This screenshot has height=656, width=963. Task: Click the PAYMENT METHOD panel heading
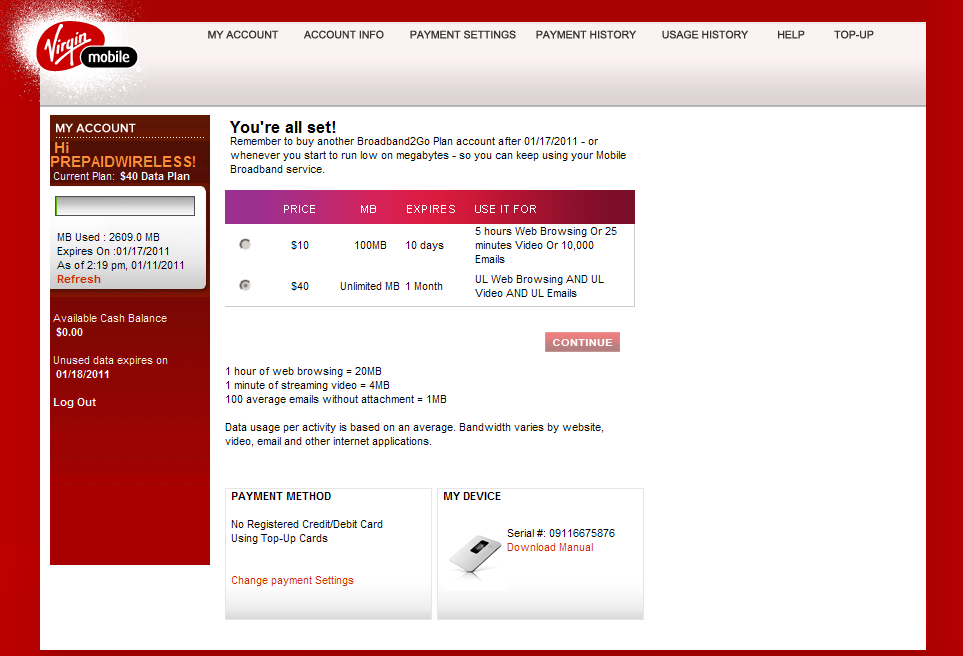click(281, 496)
